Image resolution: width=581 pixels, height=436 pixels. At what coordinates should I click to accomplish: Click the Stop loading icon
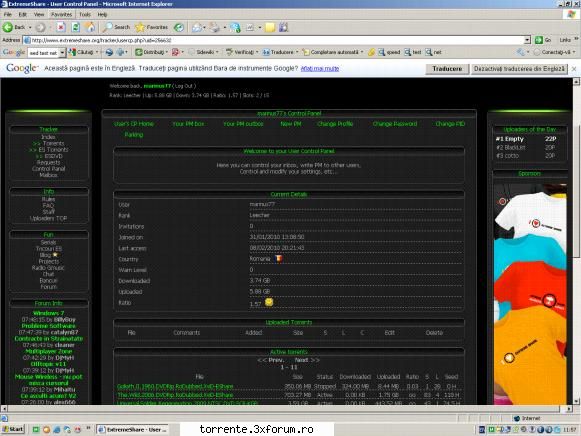[x=61, y=27]
